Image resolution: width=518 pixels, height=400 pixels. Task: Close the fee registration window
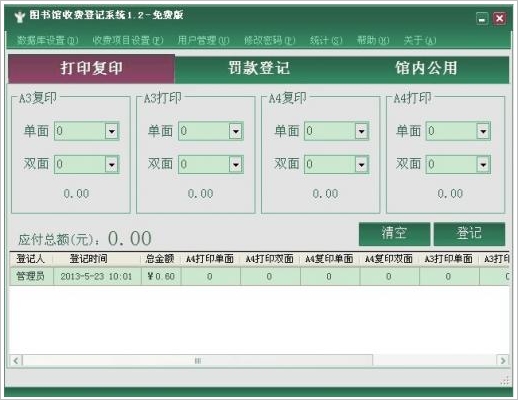(500, 18)
